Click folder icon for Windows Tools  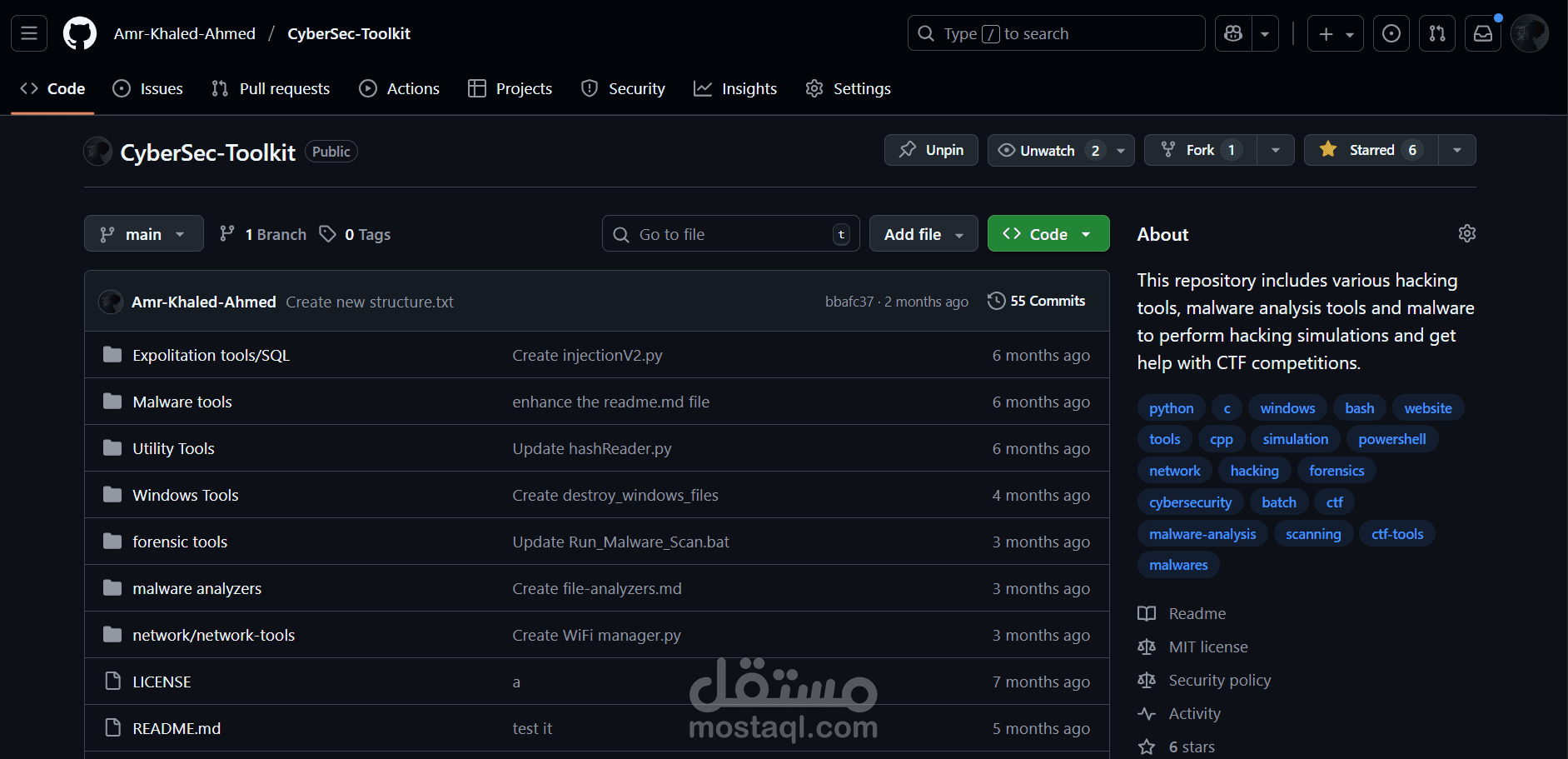[112, 495]
